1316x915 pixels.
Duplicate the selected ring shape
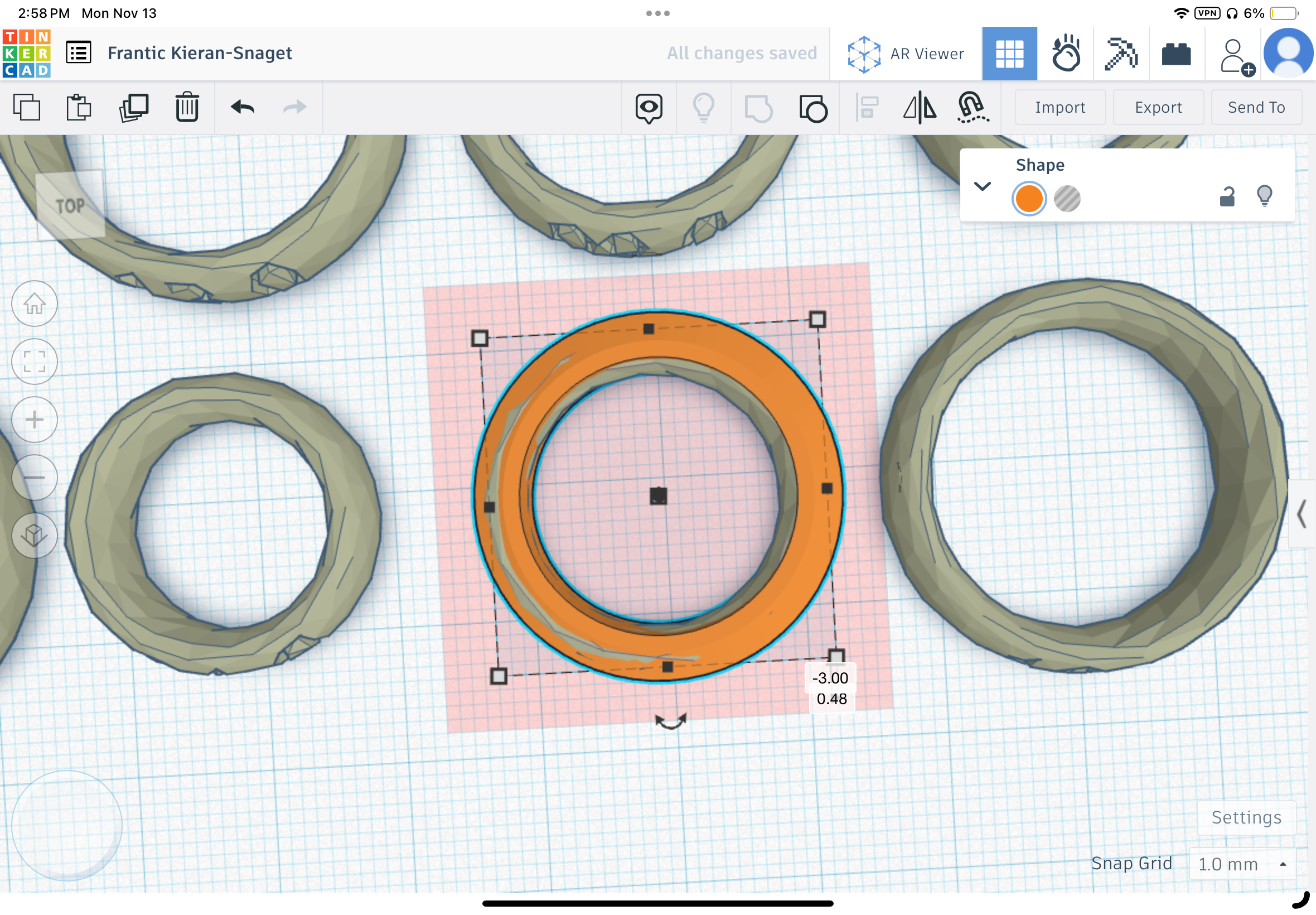coord(133,107)
